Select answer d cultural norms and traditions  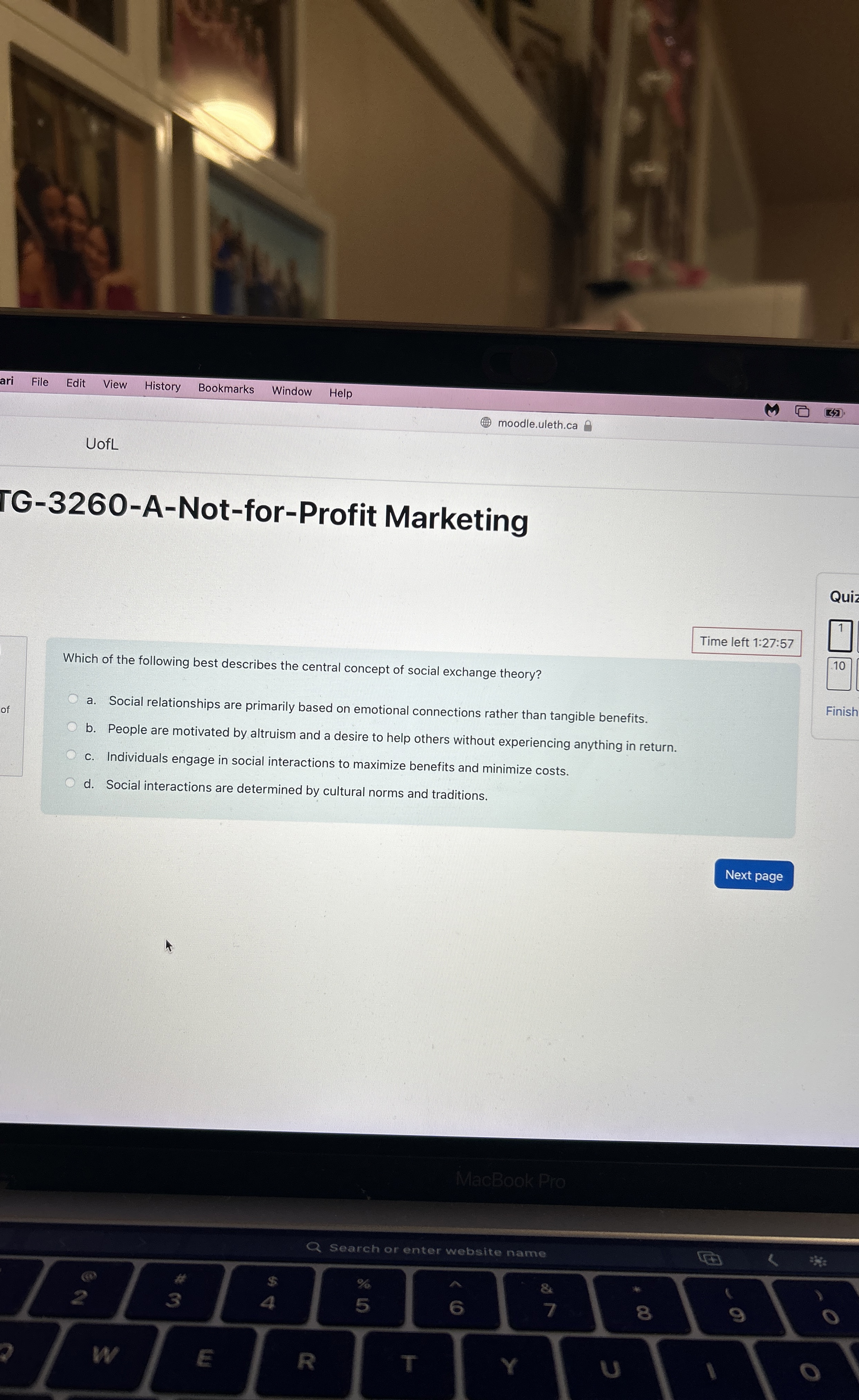pyautogui.click(x=70, y=782)
